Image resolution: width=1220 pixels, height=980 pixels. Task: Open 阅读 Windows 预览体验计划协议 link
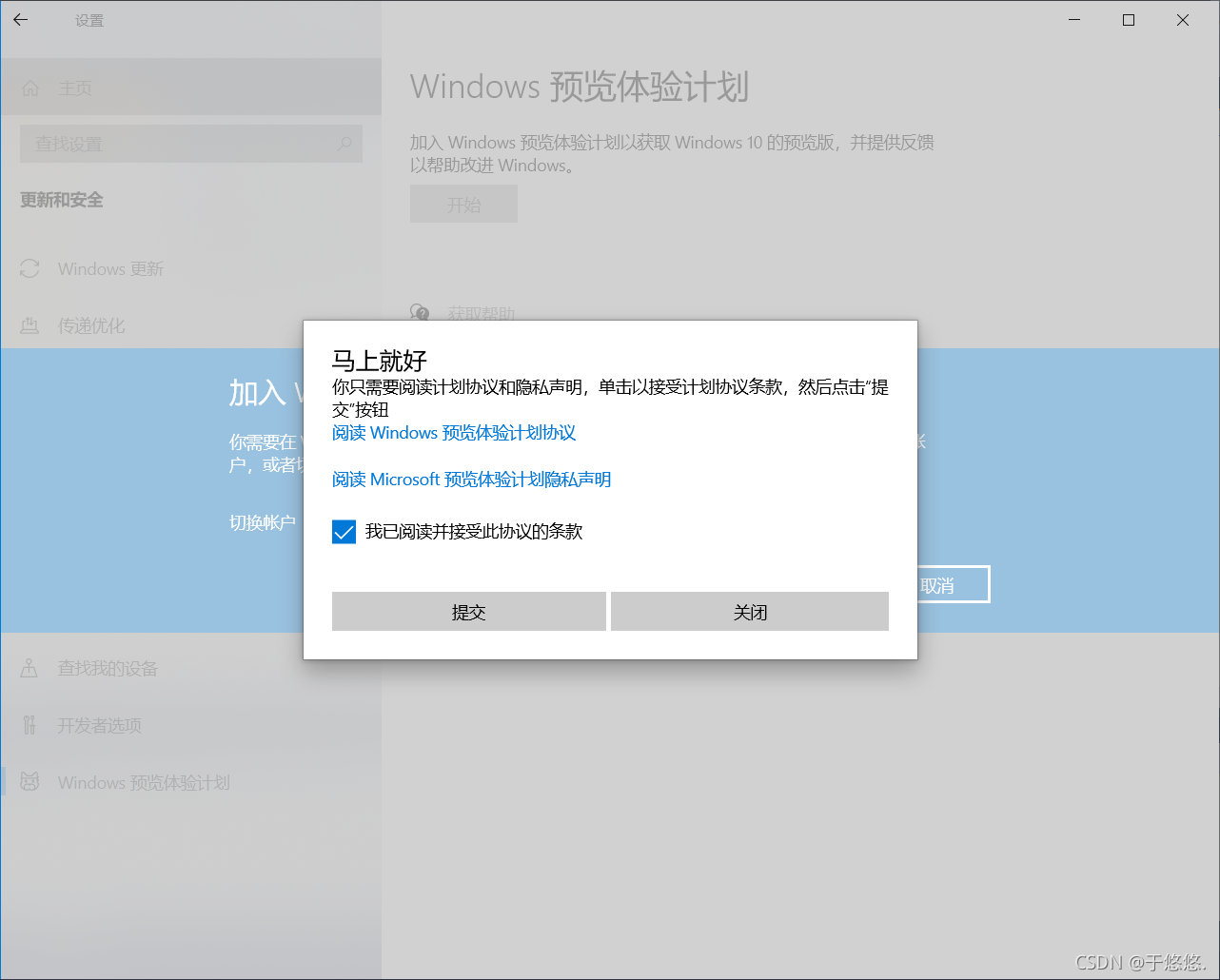454,433
